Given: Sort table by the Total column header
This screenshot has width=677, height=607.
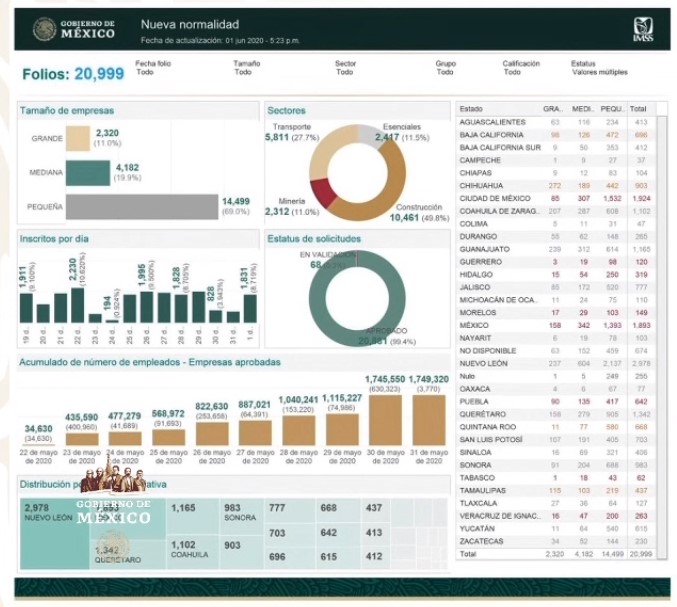Looking at the screenshot, I should 638,108.
